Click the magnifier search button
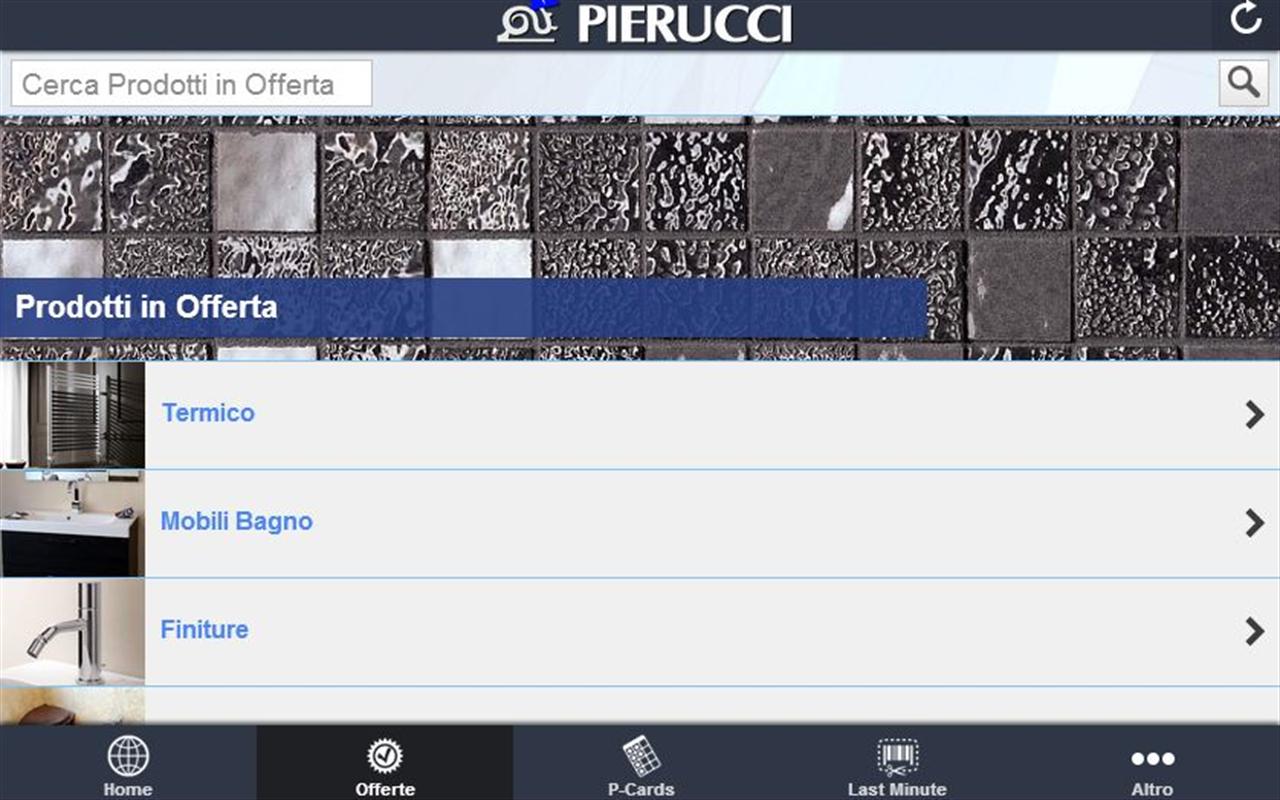This screenshot has height=800, width=1280. point(1243,82)
